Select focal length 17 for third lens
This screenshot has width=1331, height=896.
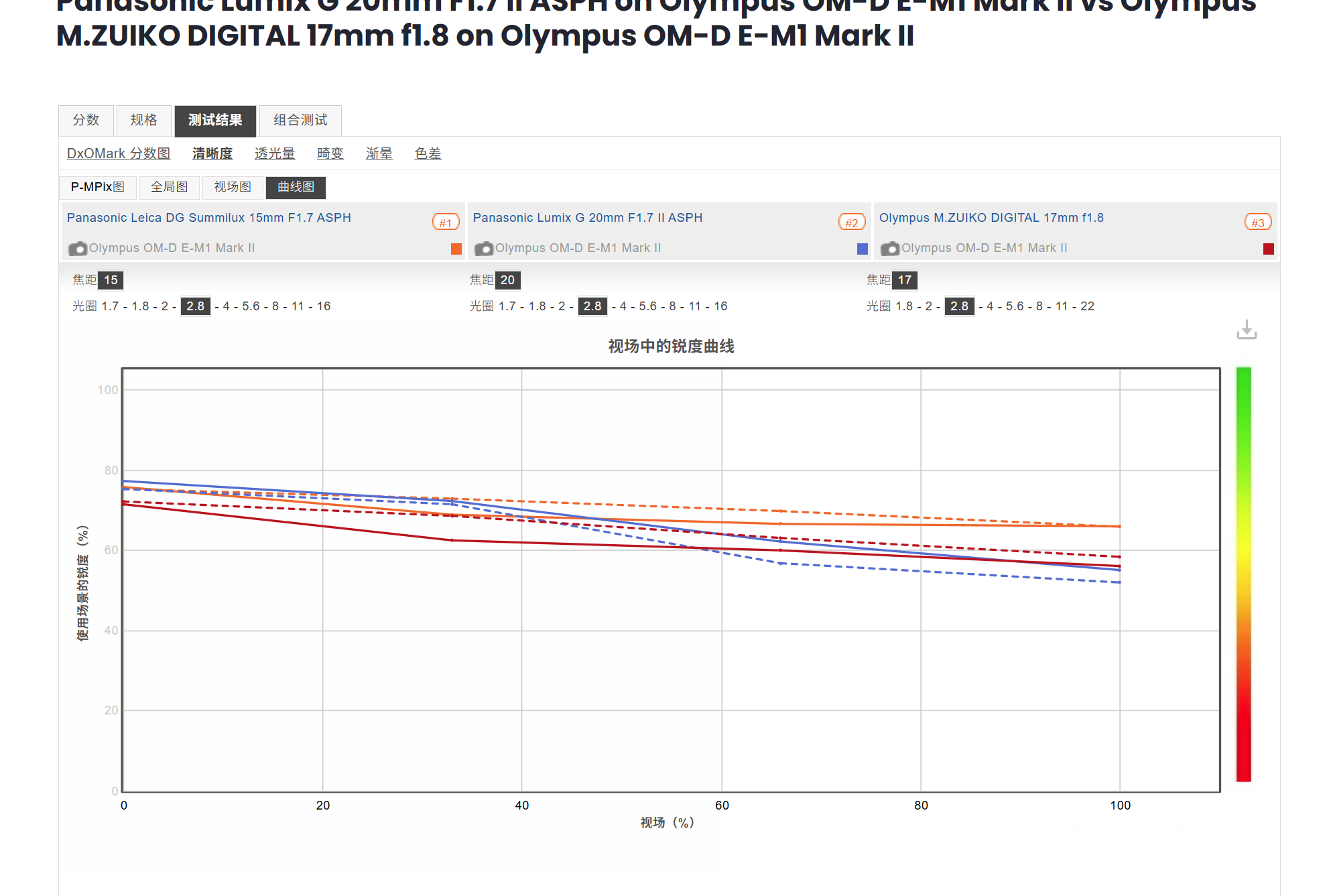click(905, 280)
